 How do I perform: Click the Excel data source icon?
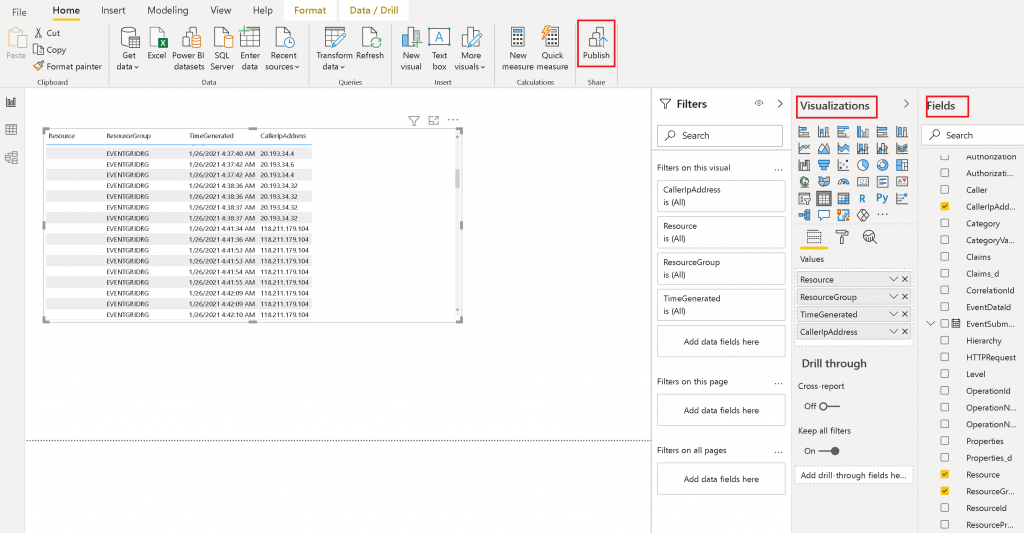pyautogui.click(x=157, y=47)
